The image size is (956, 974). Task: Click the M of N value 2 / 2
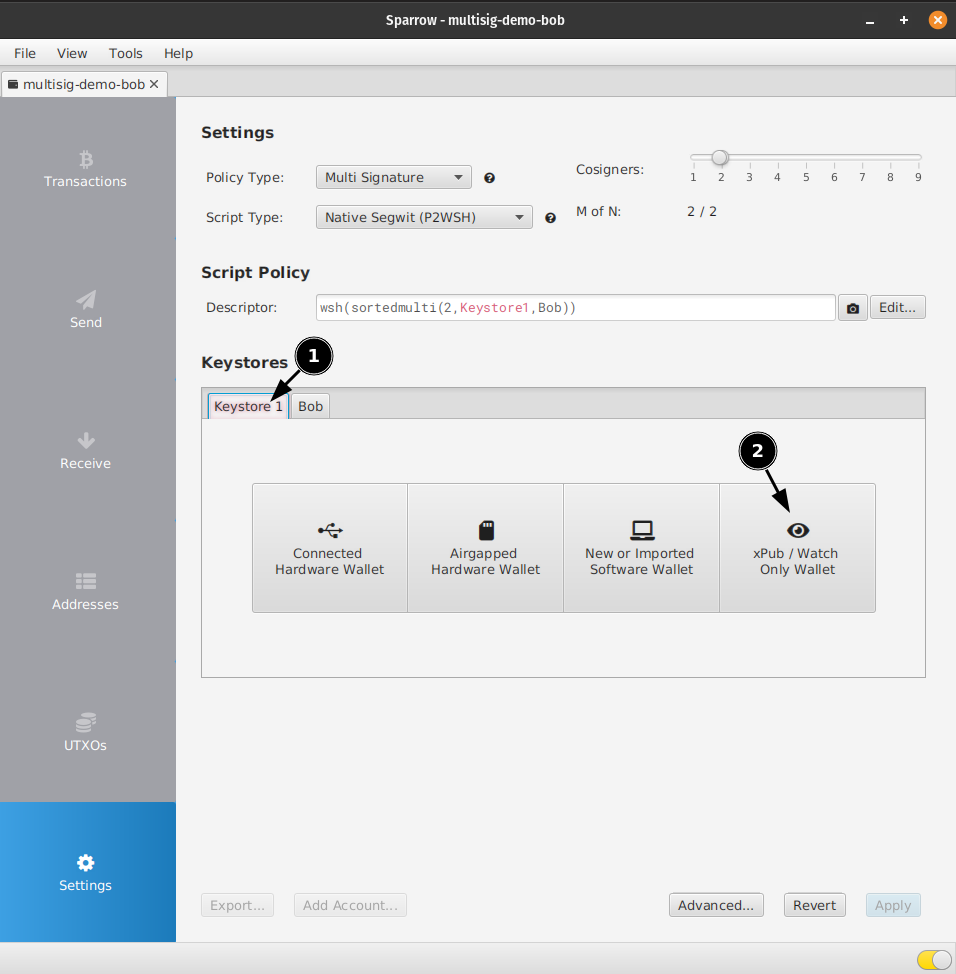702,212
